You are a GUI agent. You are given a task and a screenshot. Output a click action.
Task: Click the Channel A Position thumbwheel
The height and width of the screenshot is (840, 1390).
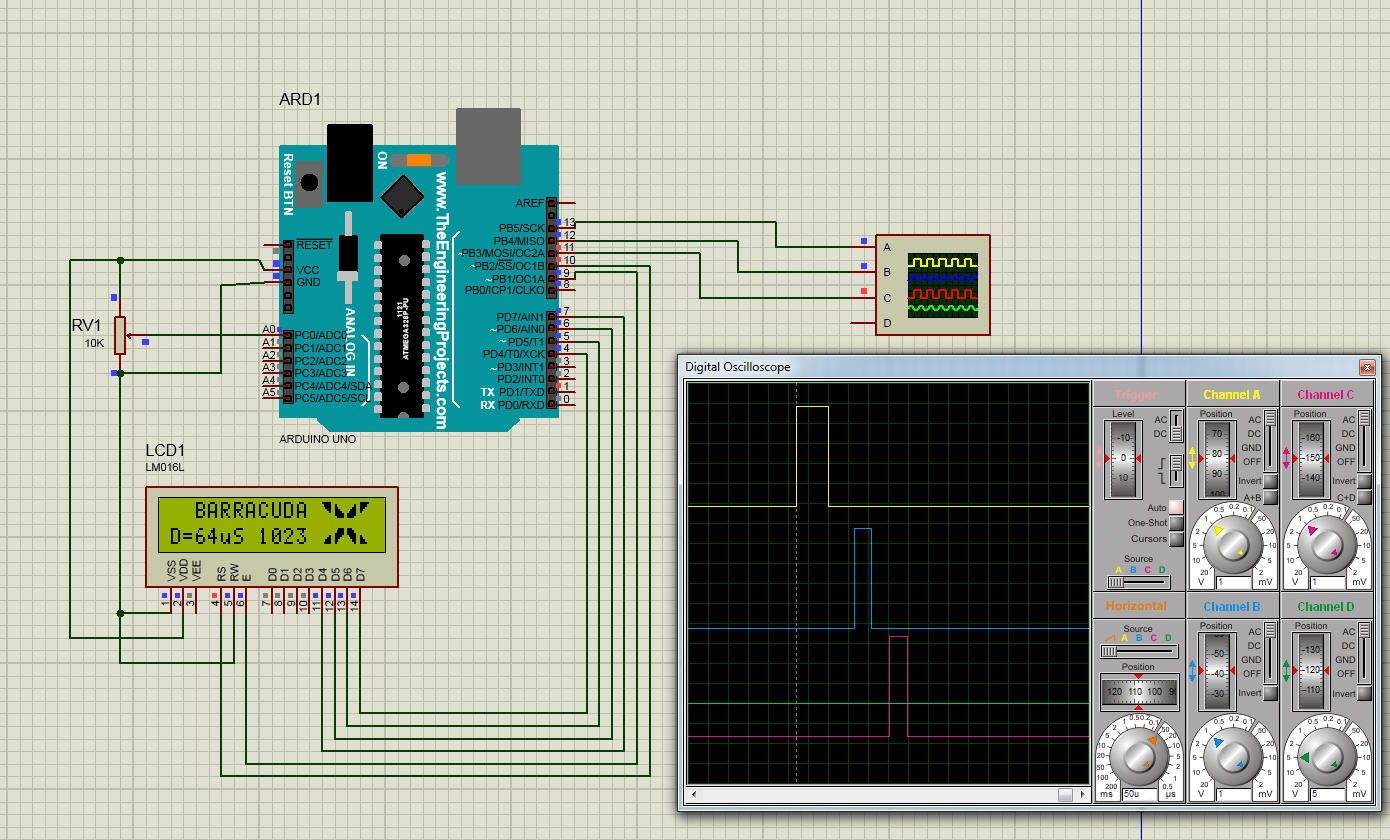click(x=1216, y=458)
